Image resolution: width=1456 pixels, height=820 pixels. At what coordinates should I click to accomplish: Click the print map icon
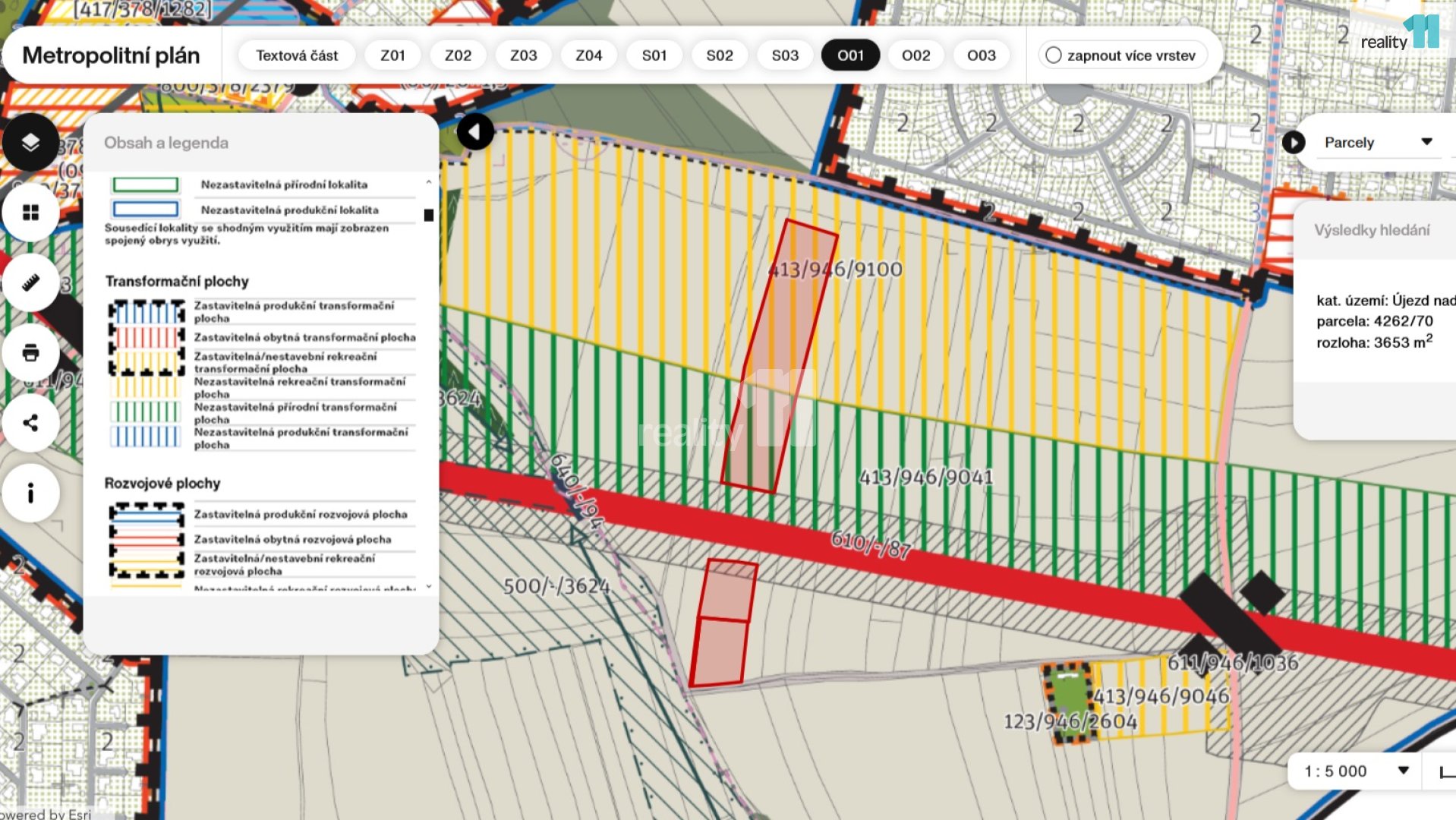pos(30,353)
